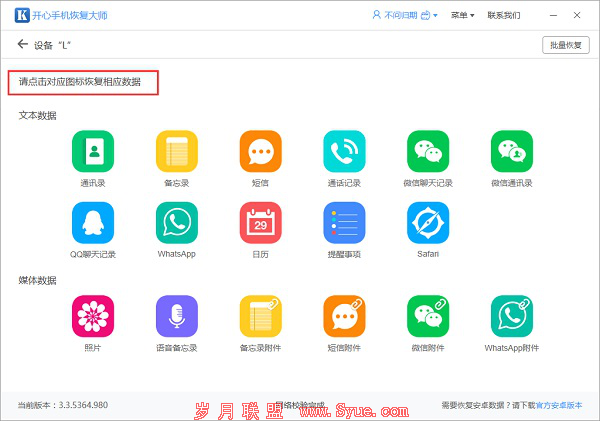Click the 设备 "L" device title
Image resolution: width=600 pixels, height=421 pixels.
(52, 46)
